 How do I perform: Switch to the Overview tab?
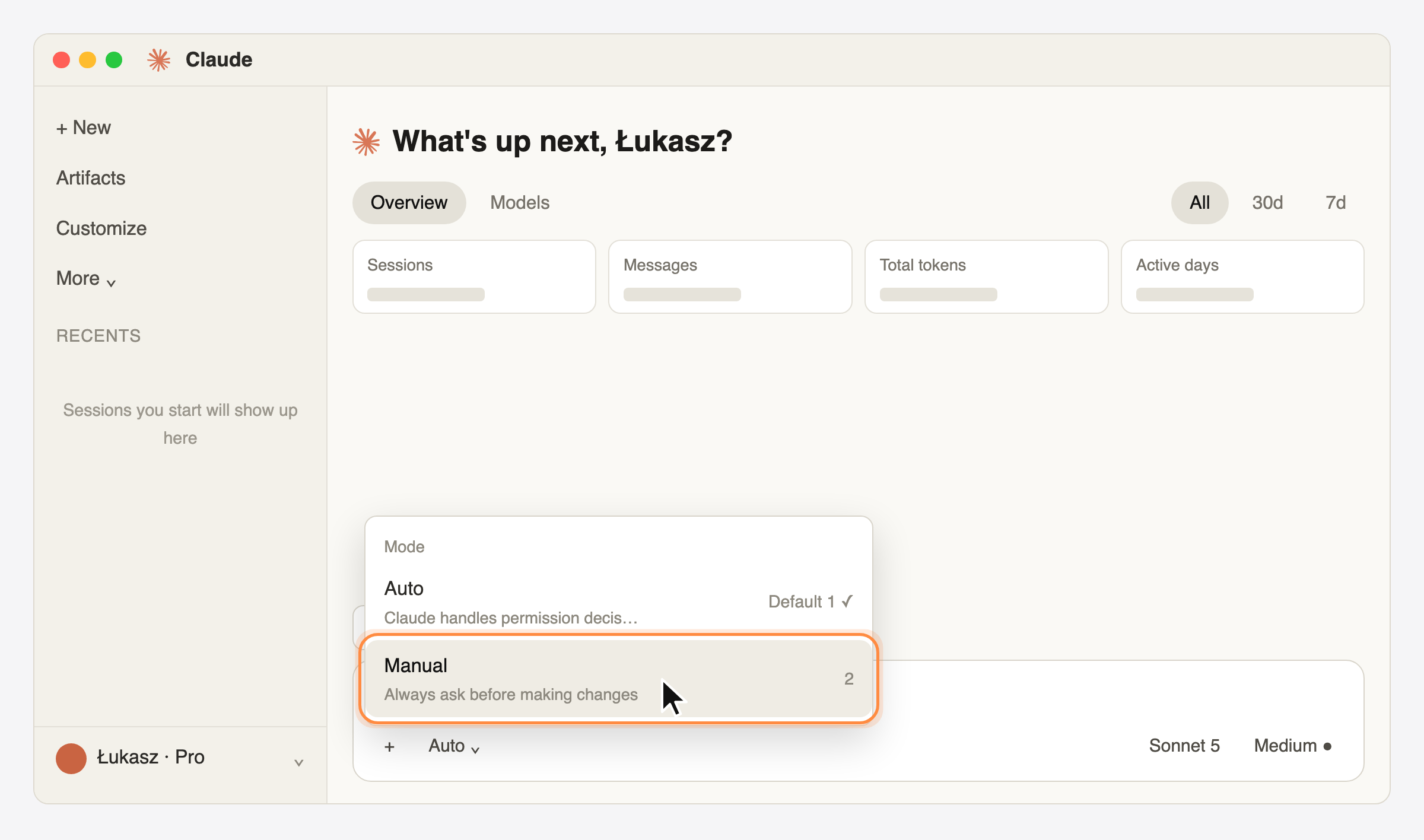click(409, 203)
